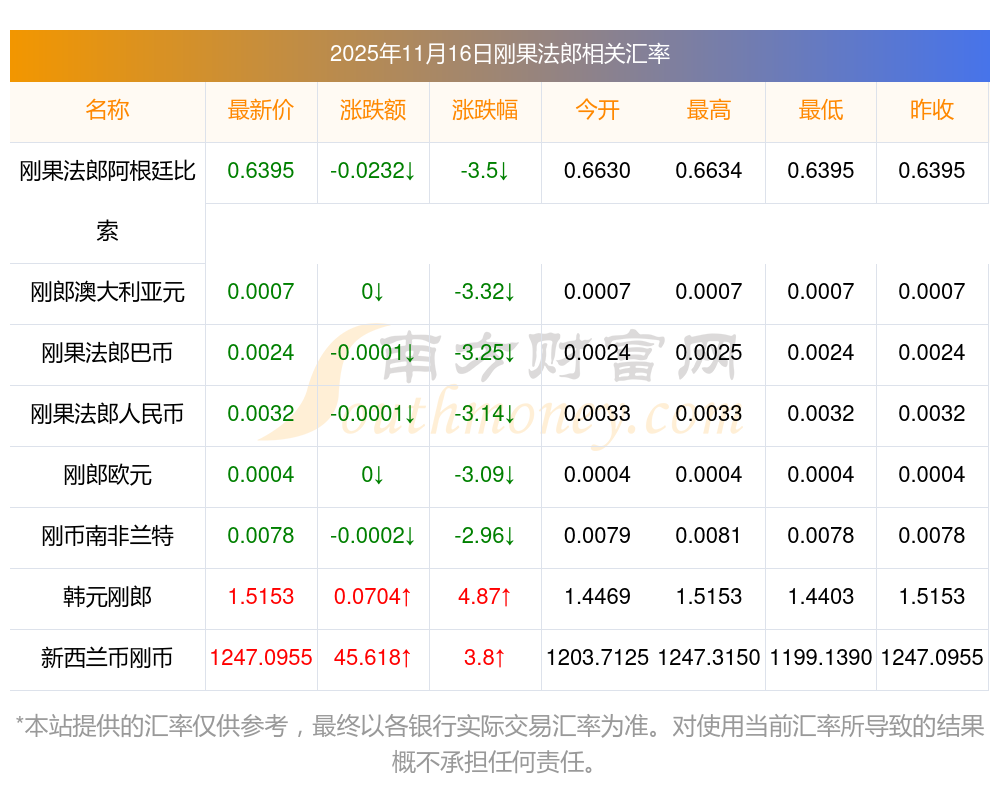Select the row name 刚郎欧元
Image resolution: width=1000 pixels, height=793 pixels.
coord(107,475)
